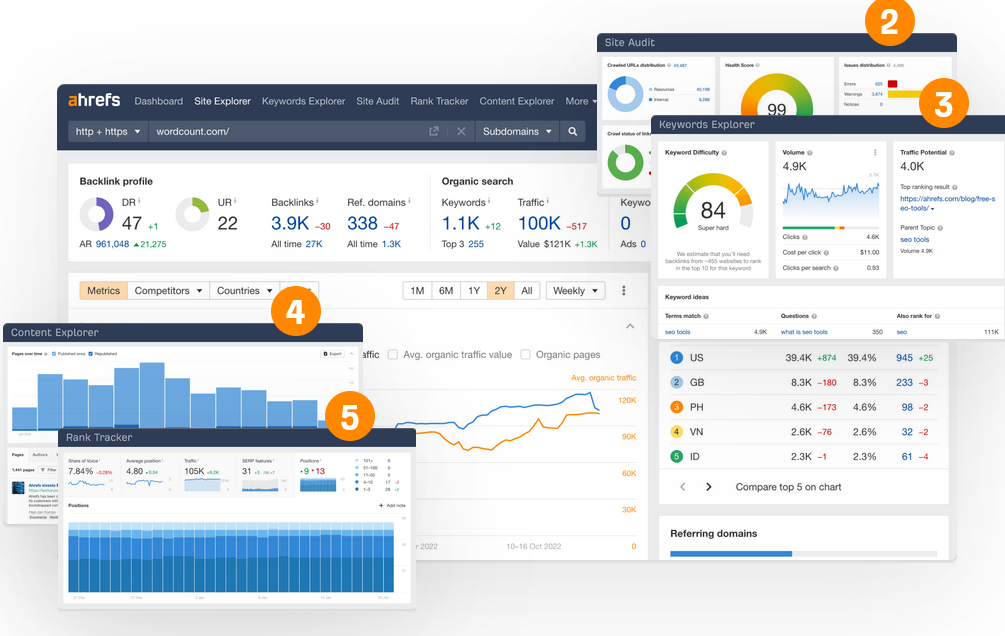Open Subdomains mode dropdown
The width and height of the screenshot is (1005, 636).
point(517,131)
